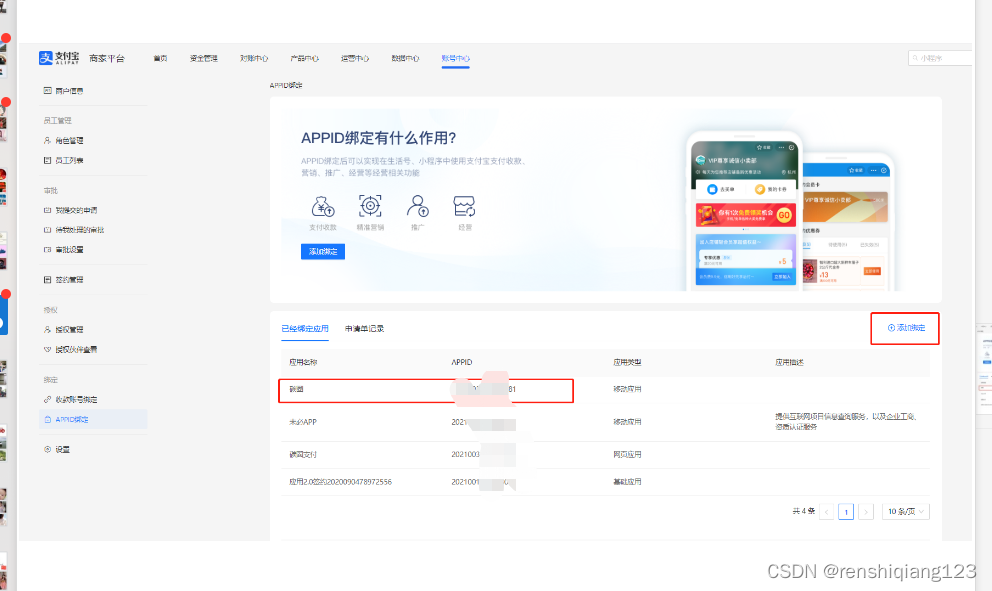Click the 经营 shop icon in banner
The width and height of the screenshot is (992, 591).
tap(464, 206)
